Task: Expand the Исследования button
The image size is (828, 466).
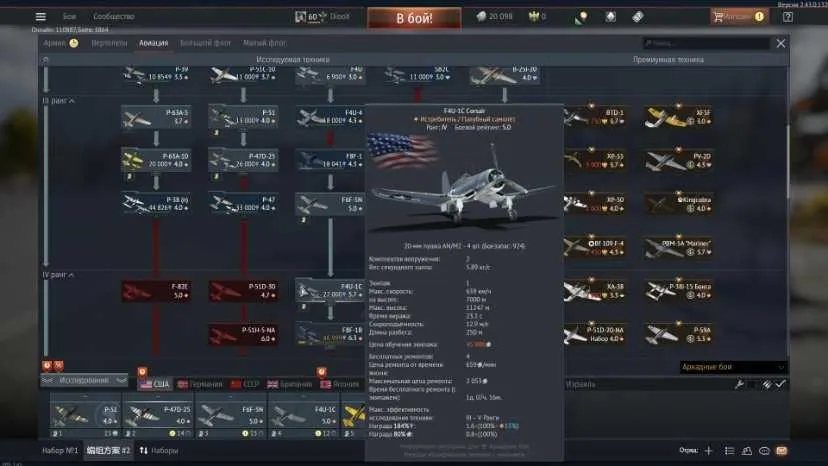Action: [x=84, y=380]
